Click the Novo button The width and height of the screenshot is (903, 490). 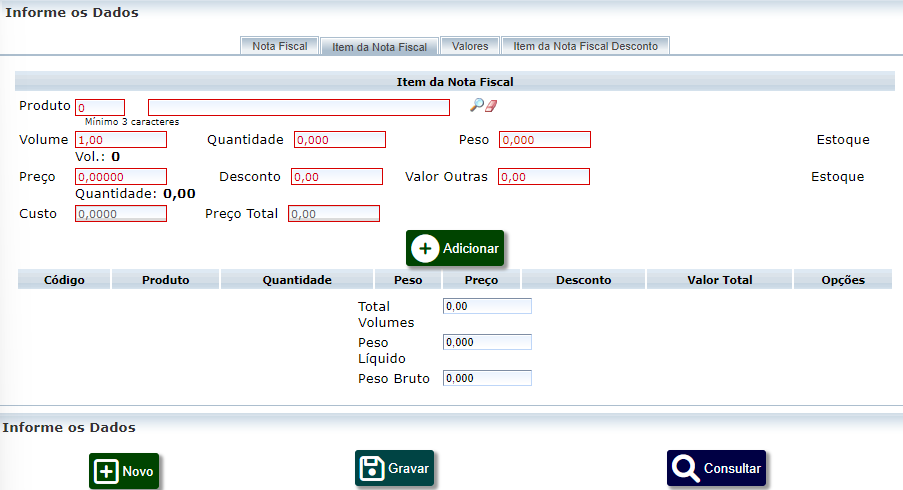pos(124,471)
